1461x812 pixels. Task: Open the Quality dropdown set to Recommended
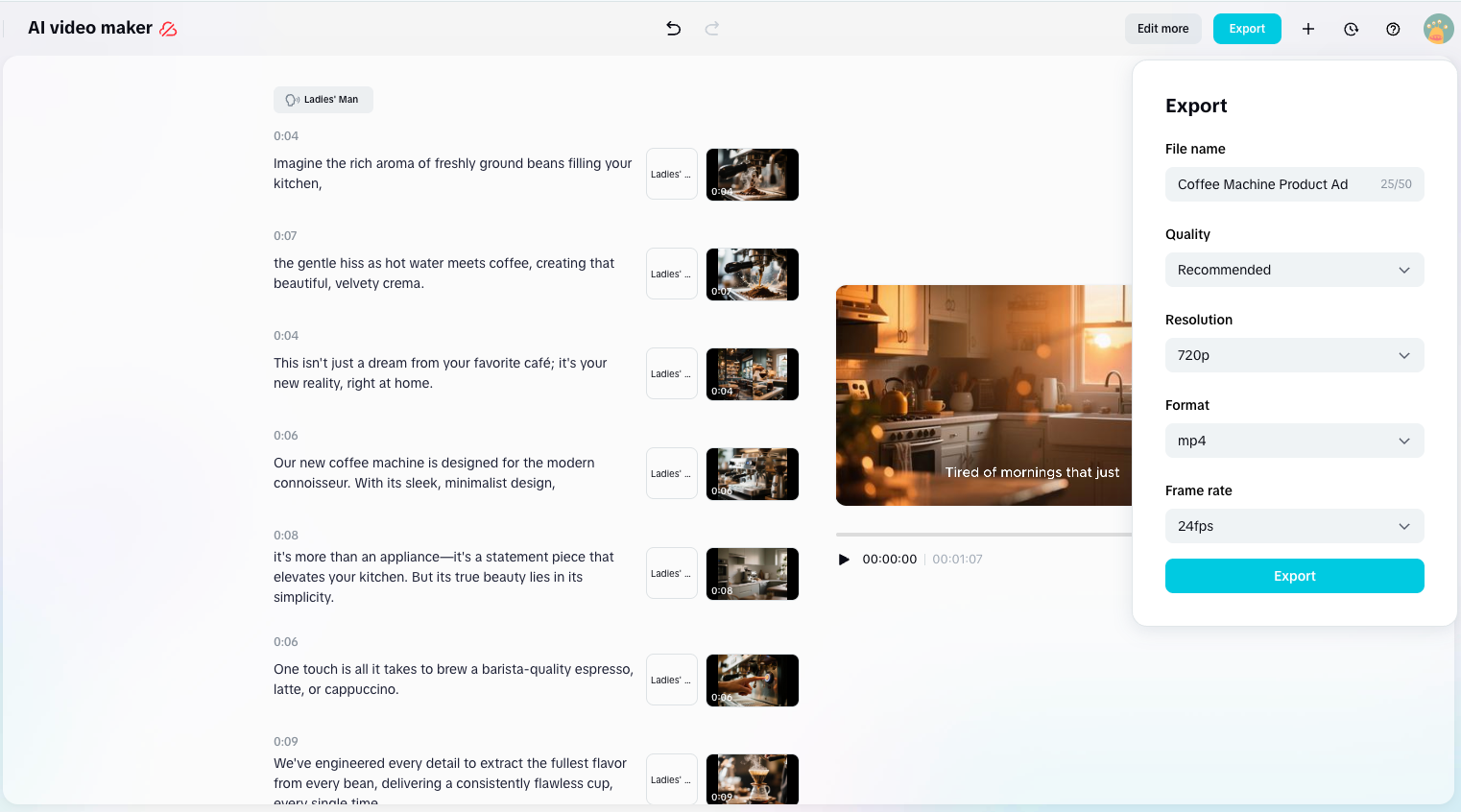tap(1294, 270)
